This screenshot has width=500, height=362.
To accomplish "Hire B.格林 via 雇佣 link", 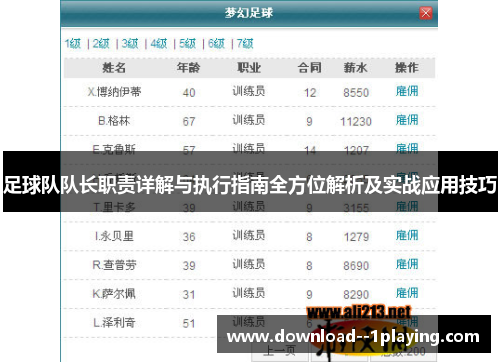I will coord(407,120).
